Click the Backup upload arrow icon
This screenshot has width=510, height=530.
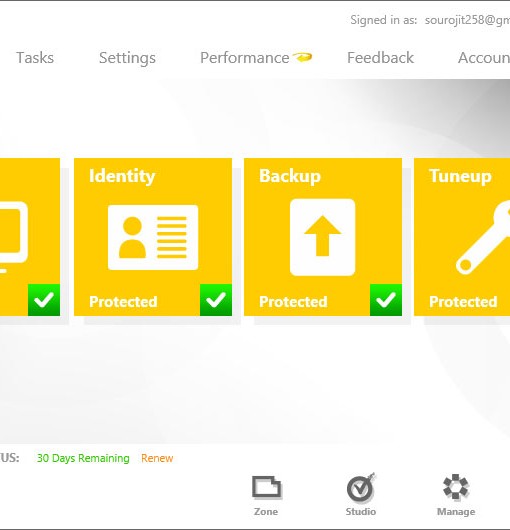[322, 237]
